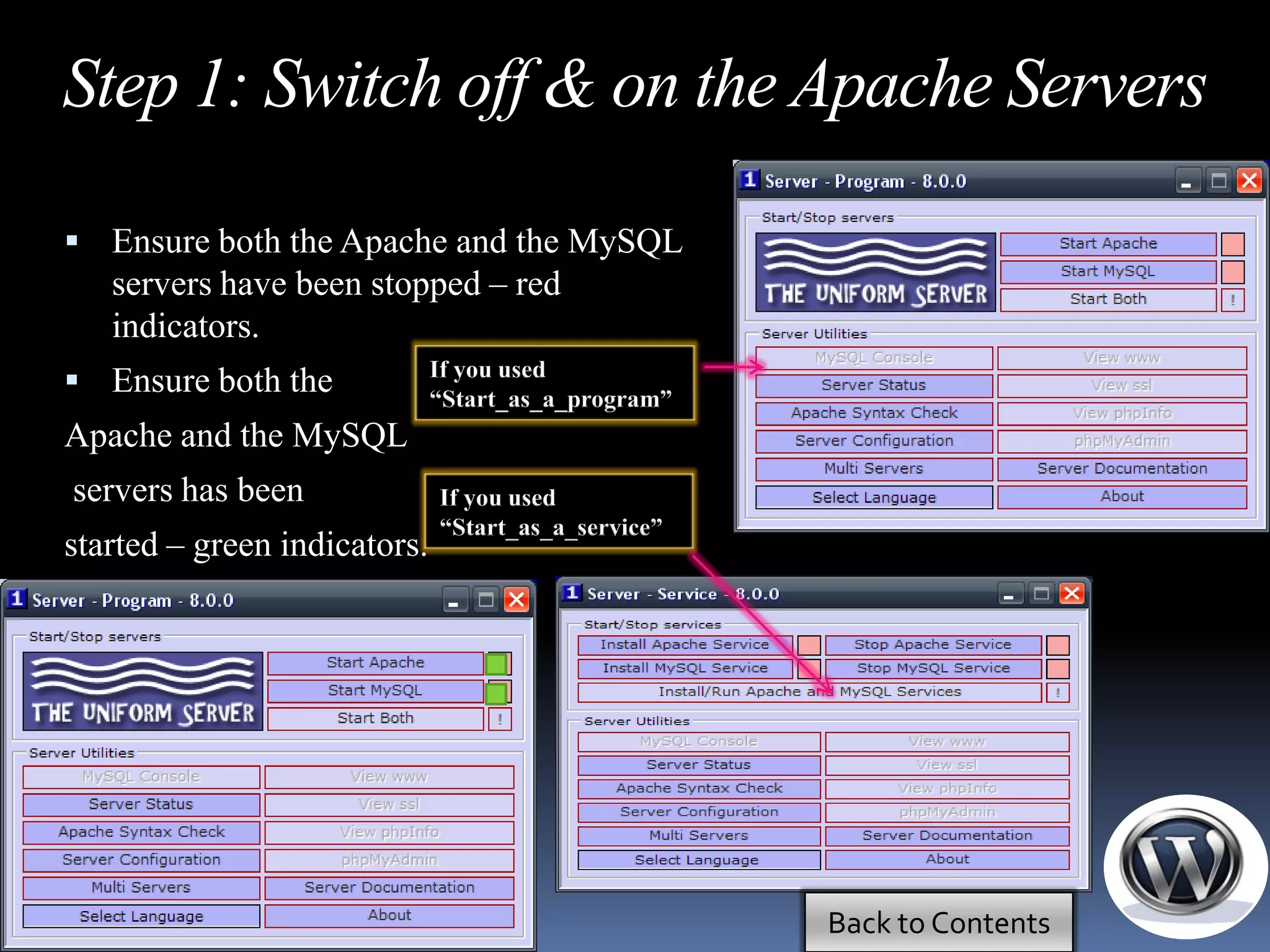Image resolution: width=1270 pixels, height=952 pixels.
Task: Choose Select Language in Service window
Action: click(699, 860)
